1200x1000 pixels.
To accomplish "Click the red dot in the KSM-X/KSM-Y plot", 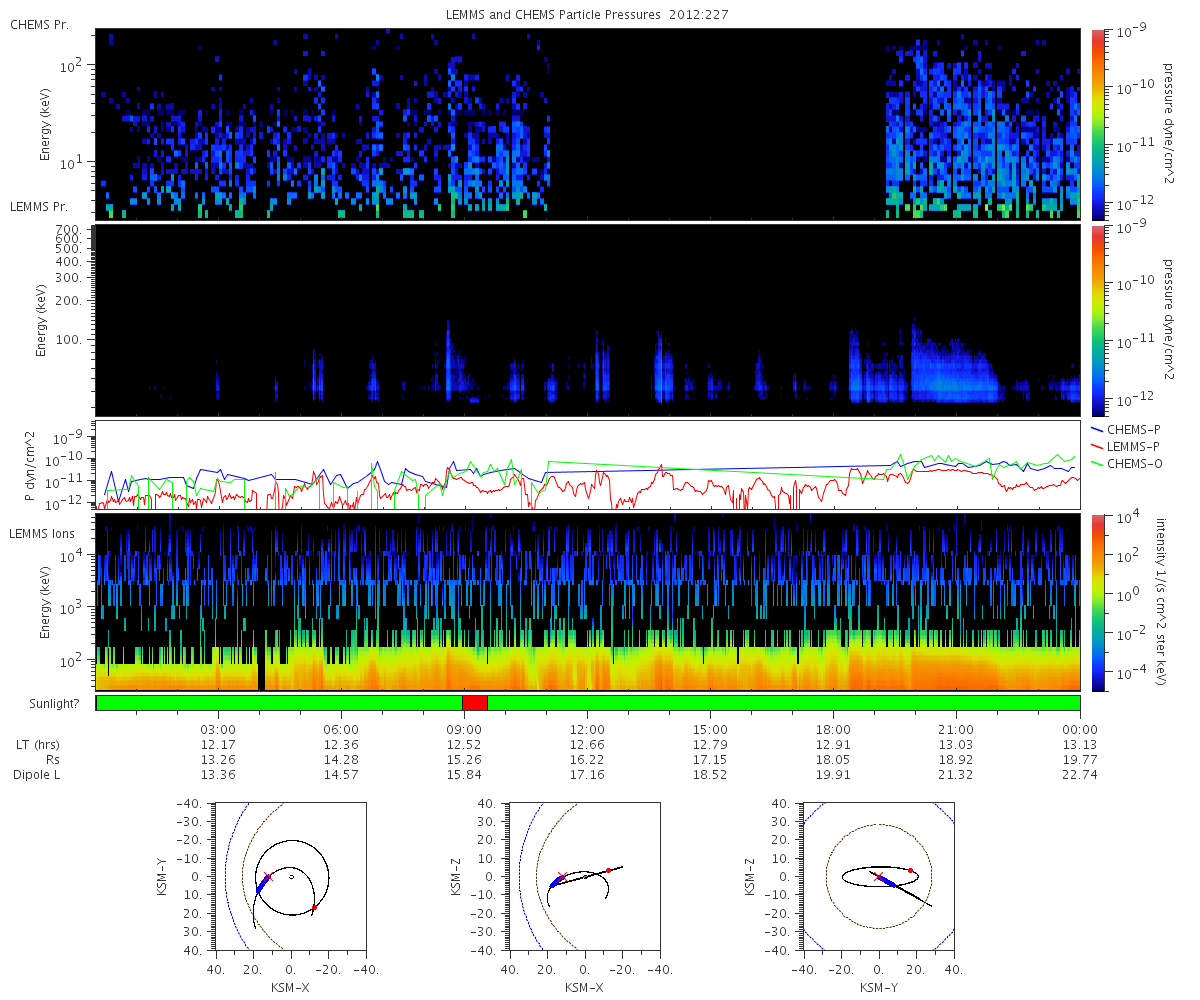I will (314, 907).
